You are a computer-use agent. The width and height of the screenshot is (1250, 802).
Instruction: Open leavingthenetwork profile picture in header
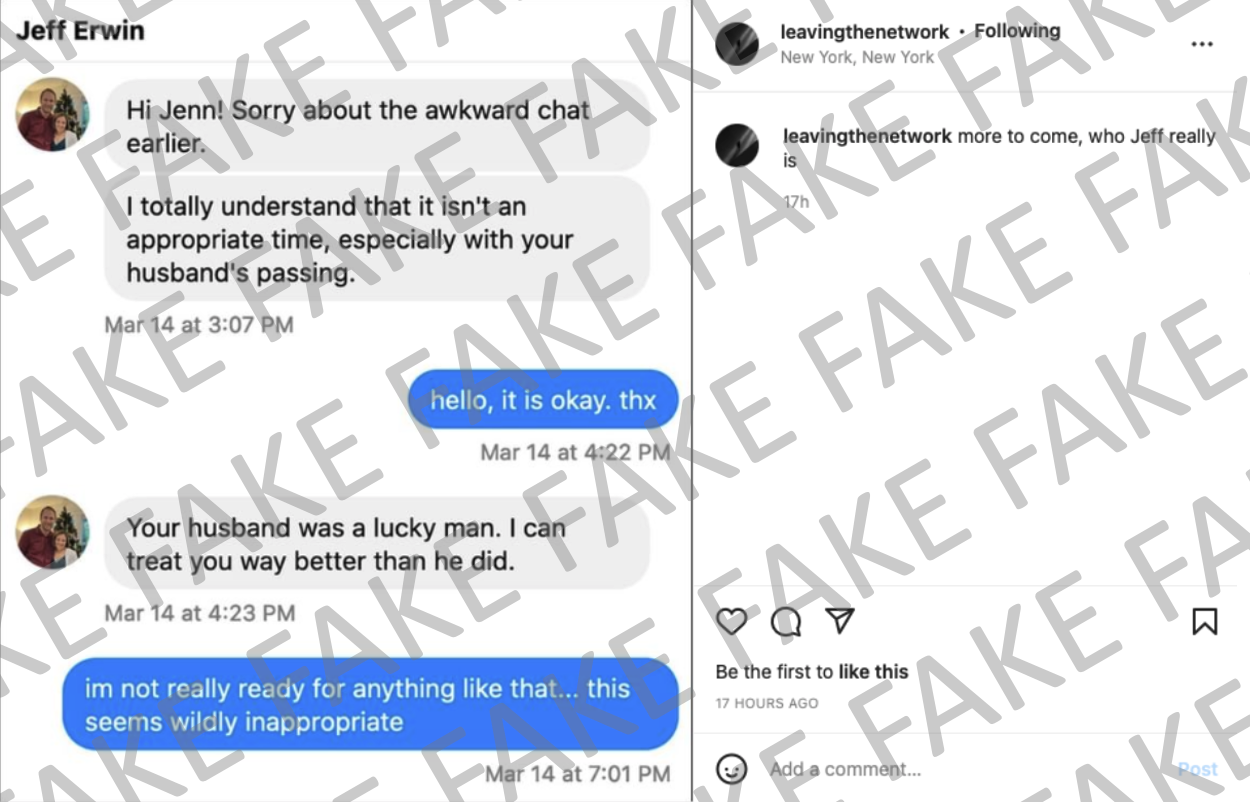738,44
